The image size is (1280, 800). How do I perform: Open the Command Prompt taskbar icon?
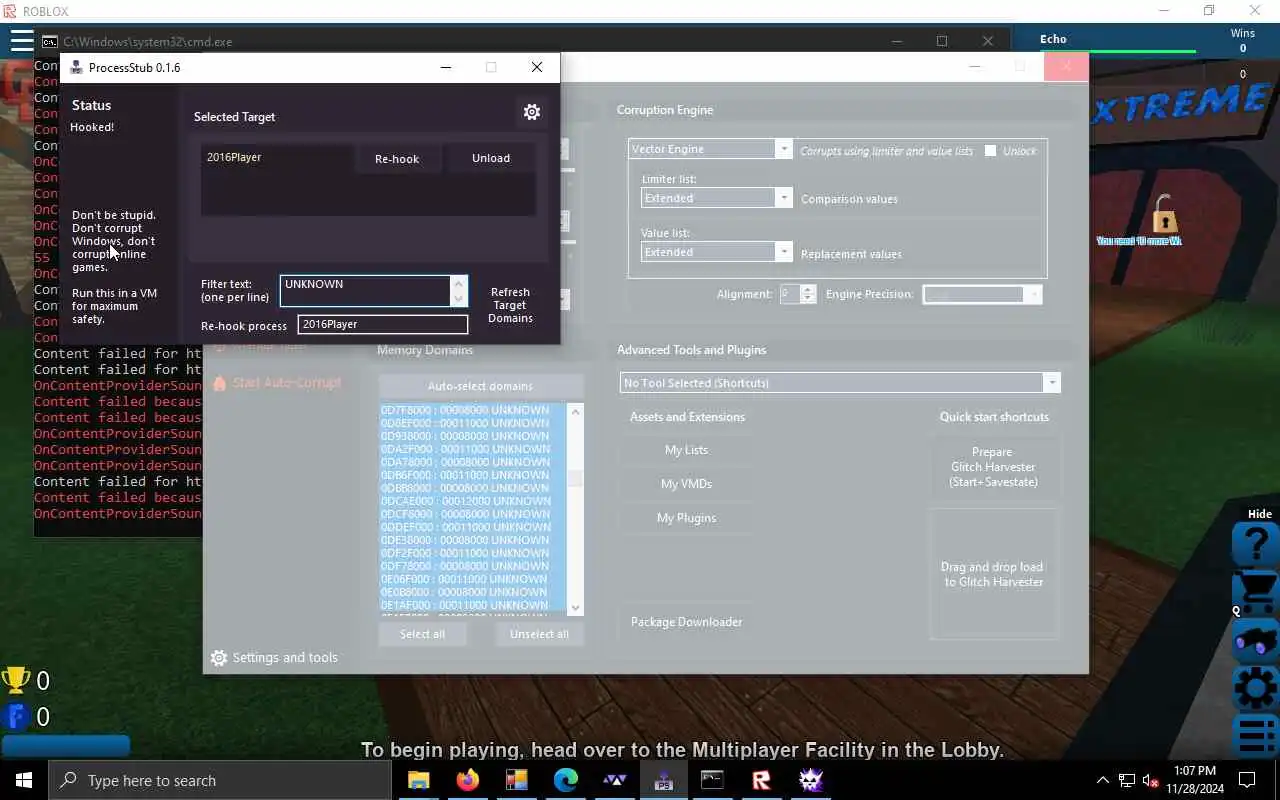712,780
